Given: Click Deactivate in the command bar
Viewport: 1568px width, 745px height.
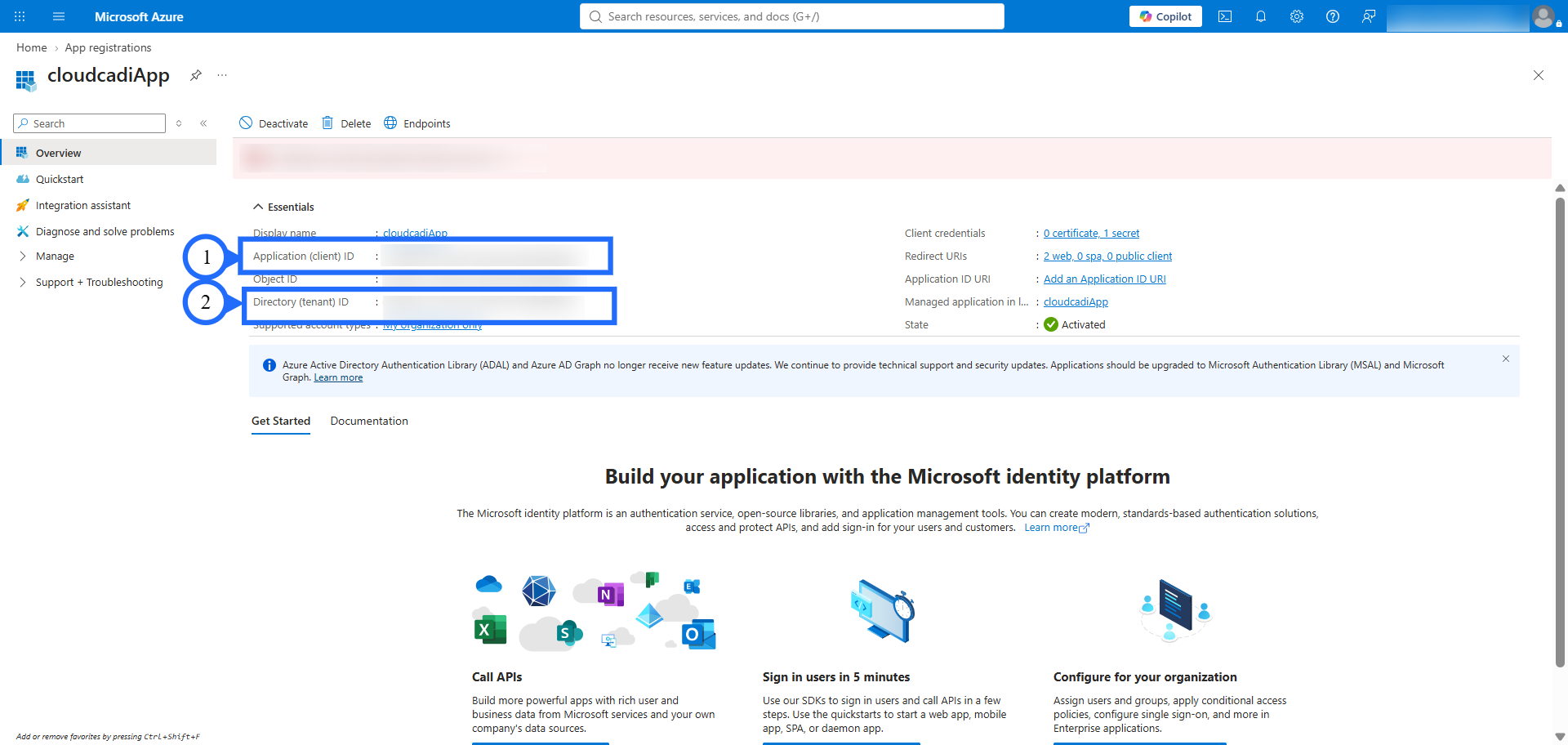Looking at the screenshot, I should pos(274,123).
